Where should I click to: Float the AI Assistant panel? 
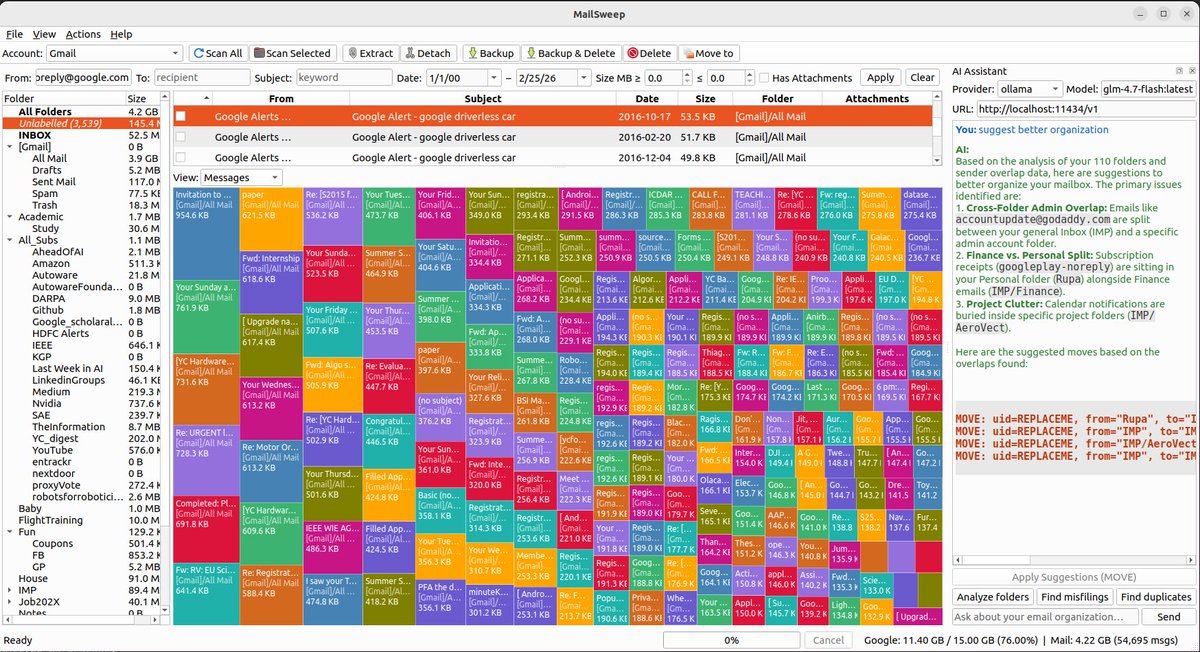pos(1178,71)
